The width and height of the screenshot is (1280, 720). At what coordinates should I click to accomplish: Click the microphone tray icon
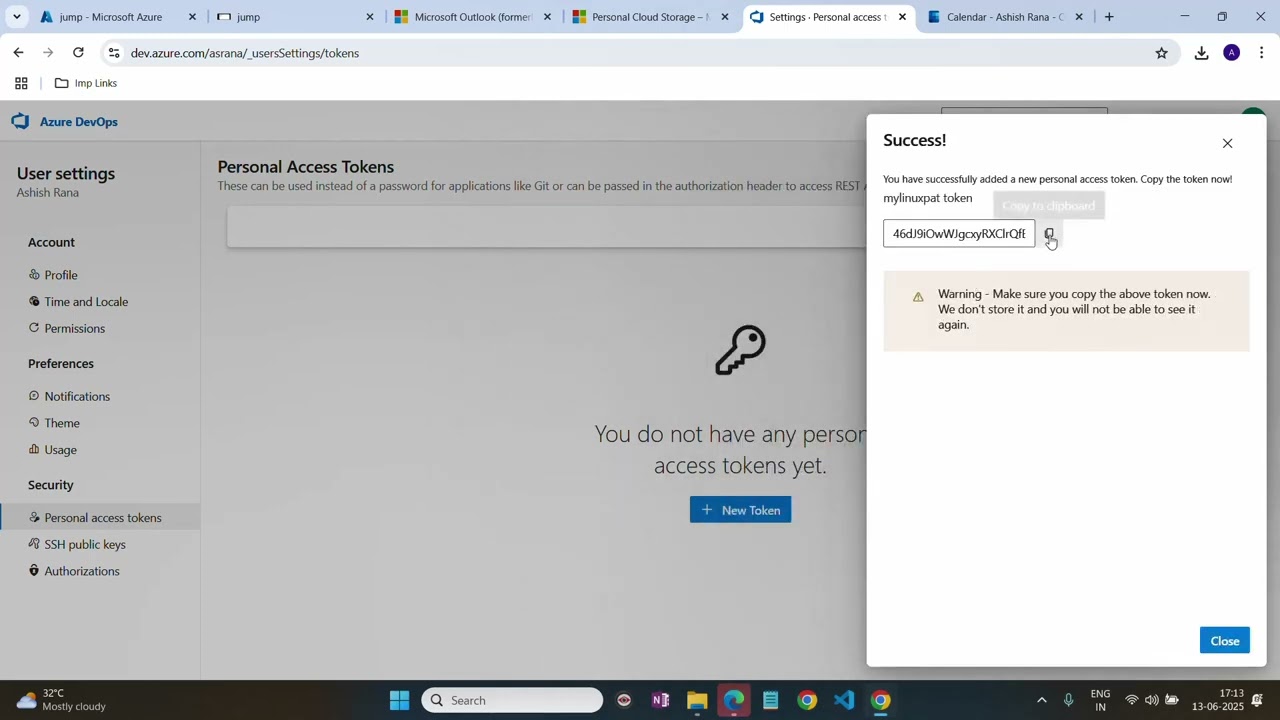1068,700
